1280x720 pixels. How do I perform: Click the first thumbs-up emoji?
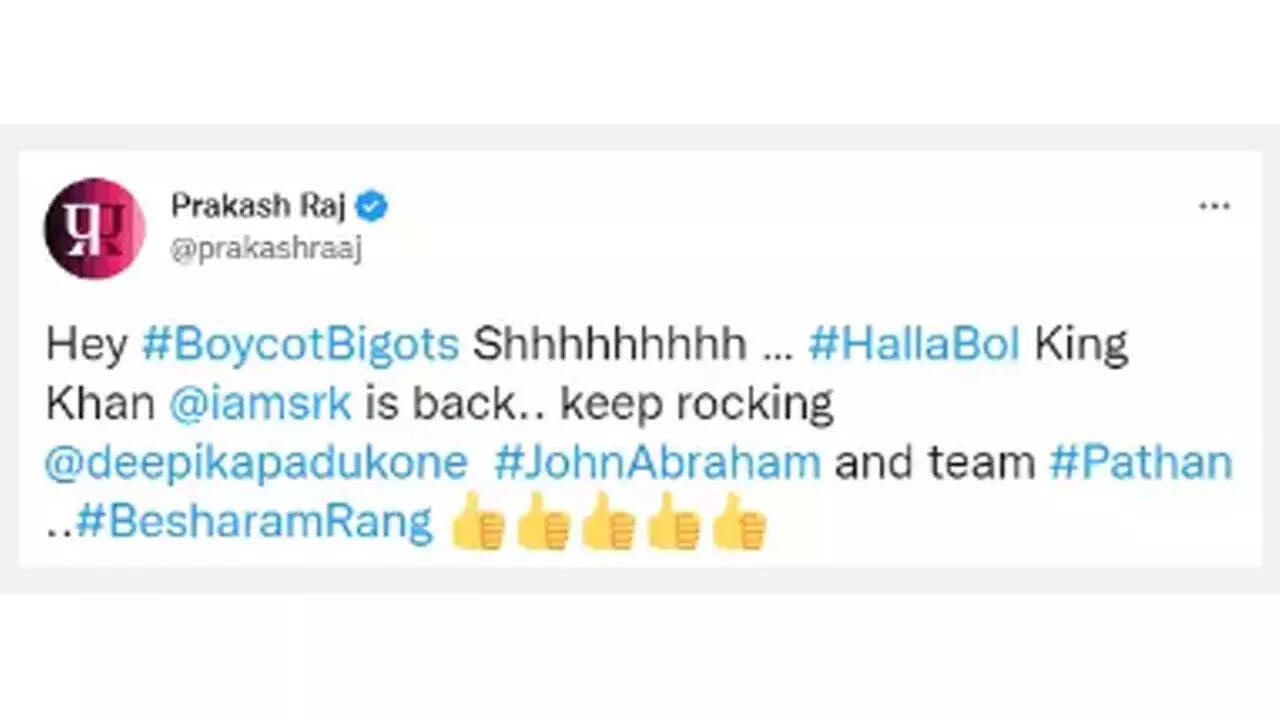point(479,522)
